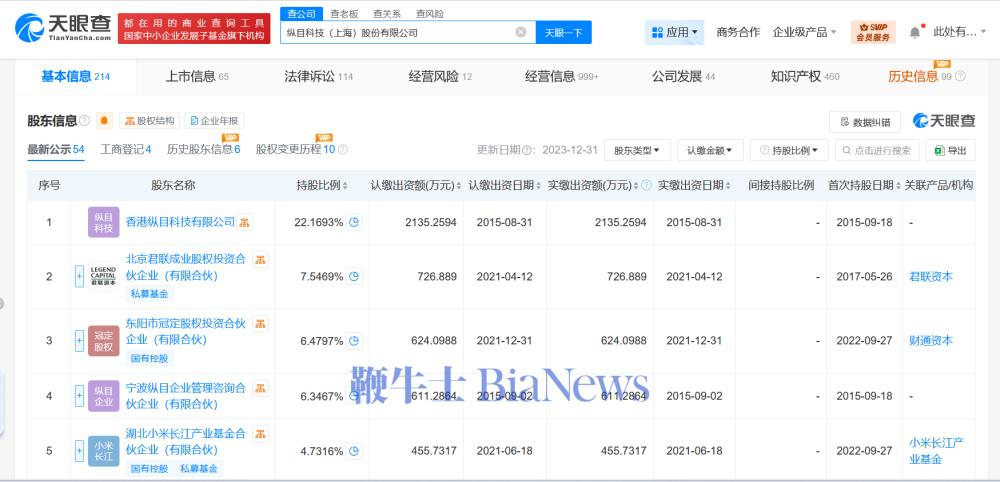View pie chart icon next to 7.5469%
Screen dimensions: 1000x482
355,277
